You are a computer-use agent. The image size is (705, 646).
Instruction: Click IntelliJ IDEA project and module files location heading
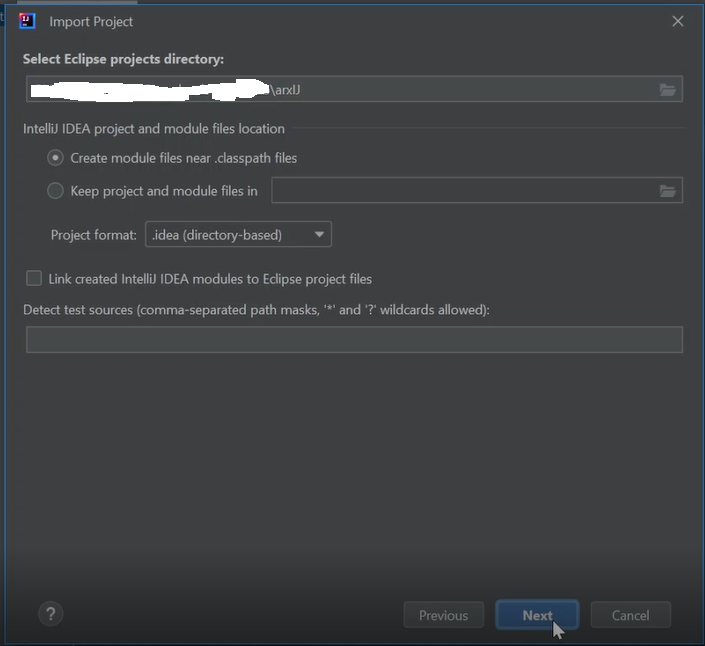(154, 129)
